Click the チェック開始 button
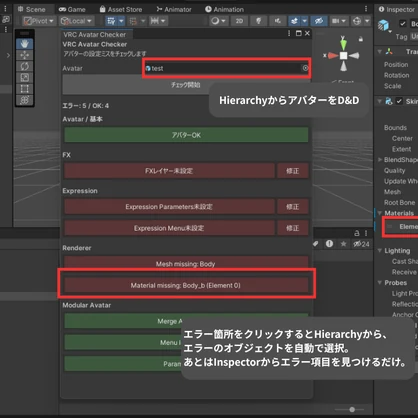The width and height of the screenshot is (418, 418). (185, 85)
